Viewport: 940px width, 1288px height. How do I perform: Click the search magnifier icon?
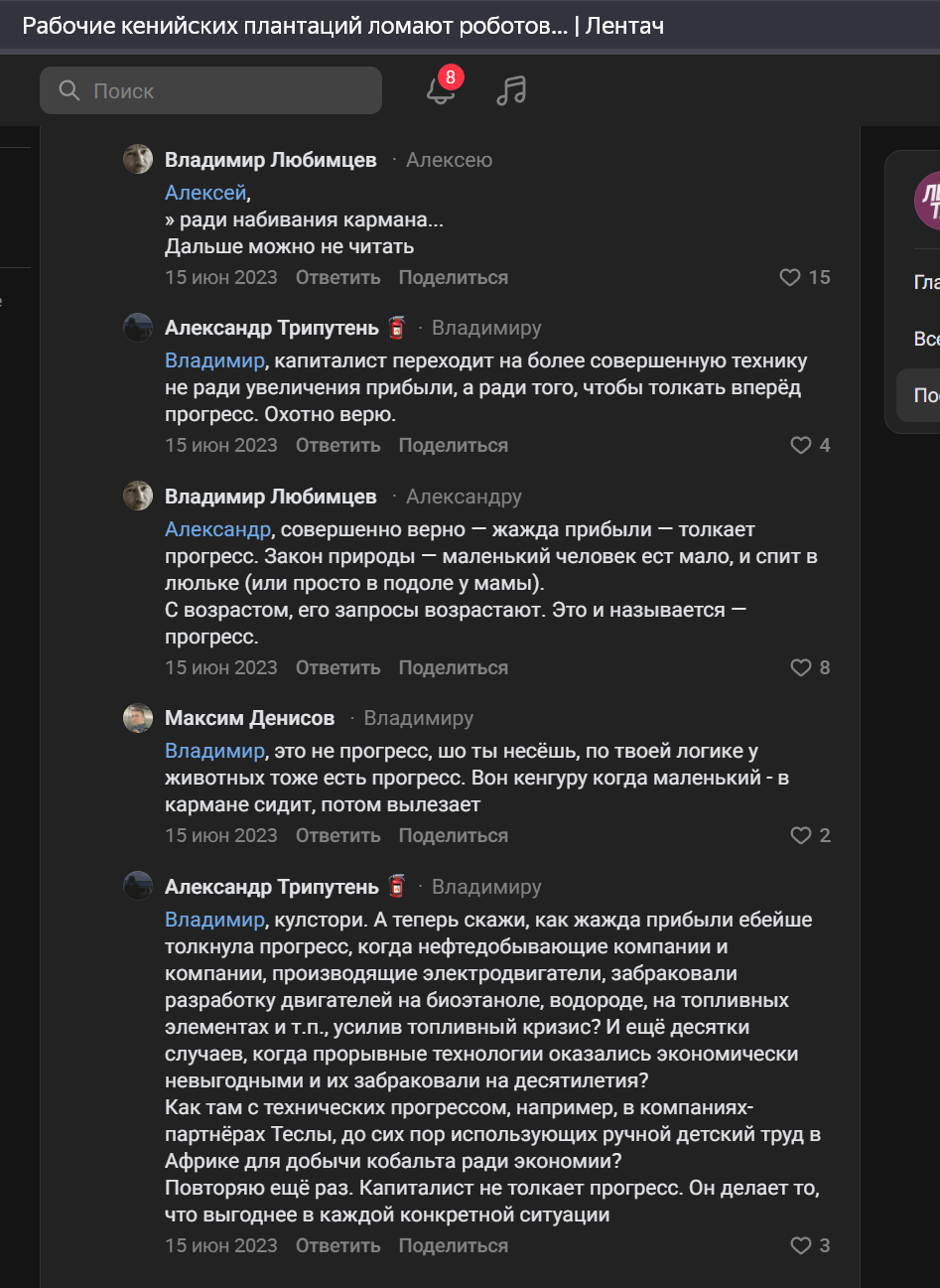pyautogui.click(x=69, y=90)
